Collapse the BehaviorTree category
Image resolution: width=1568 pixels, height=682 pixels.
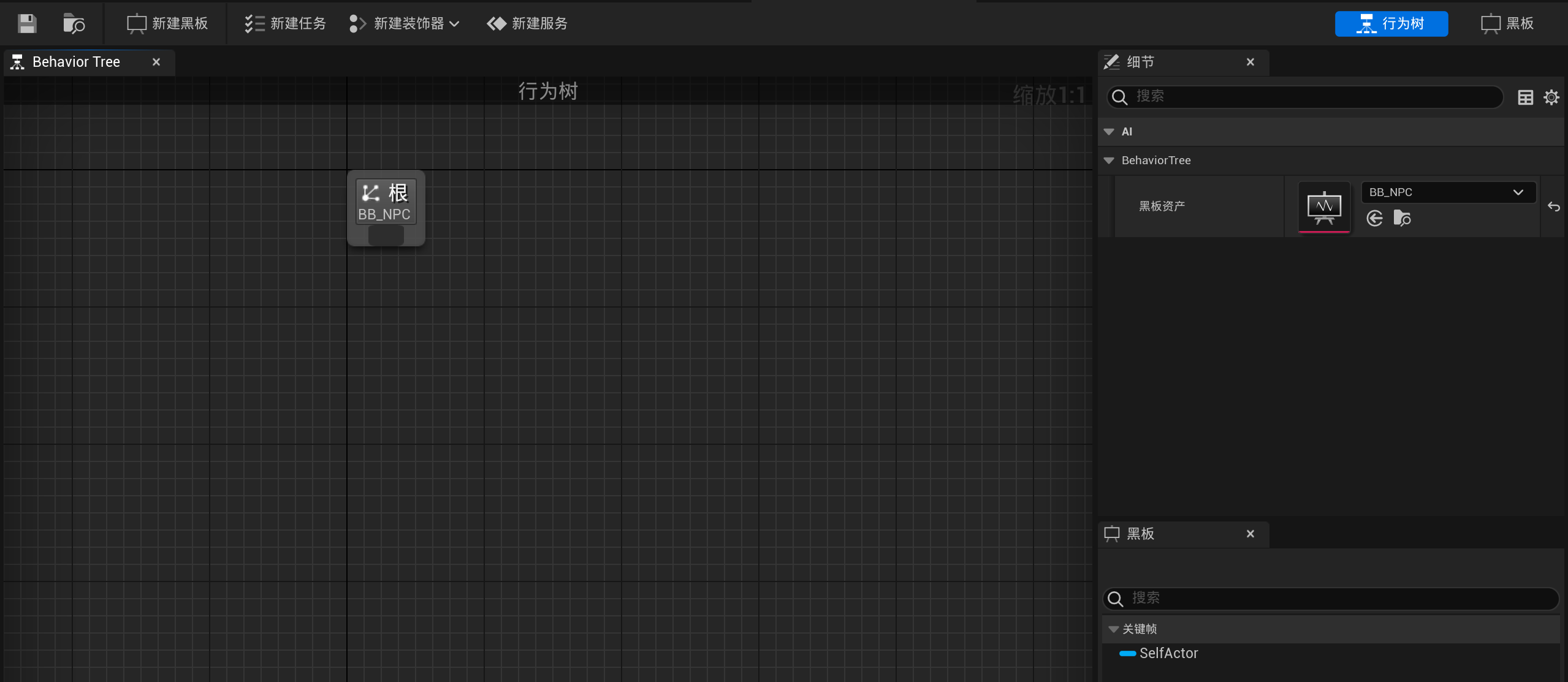coord(1109,161)
